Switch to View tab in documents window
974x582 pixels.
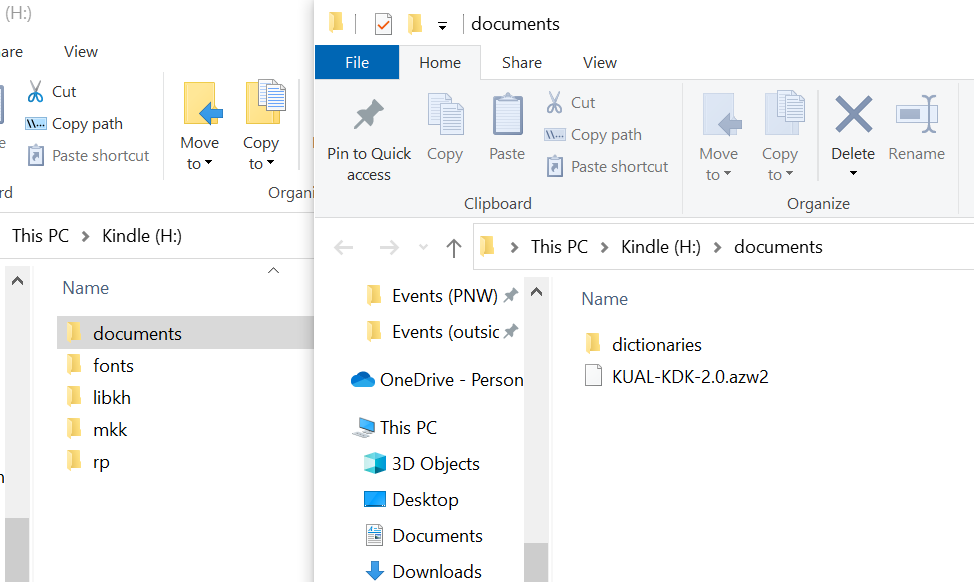pyautogui.click(x=599, y=62)
